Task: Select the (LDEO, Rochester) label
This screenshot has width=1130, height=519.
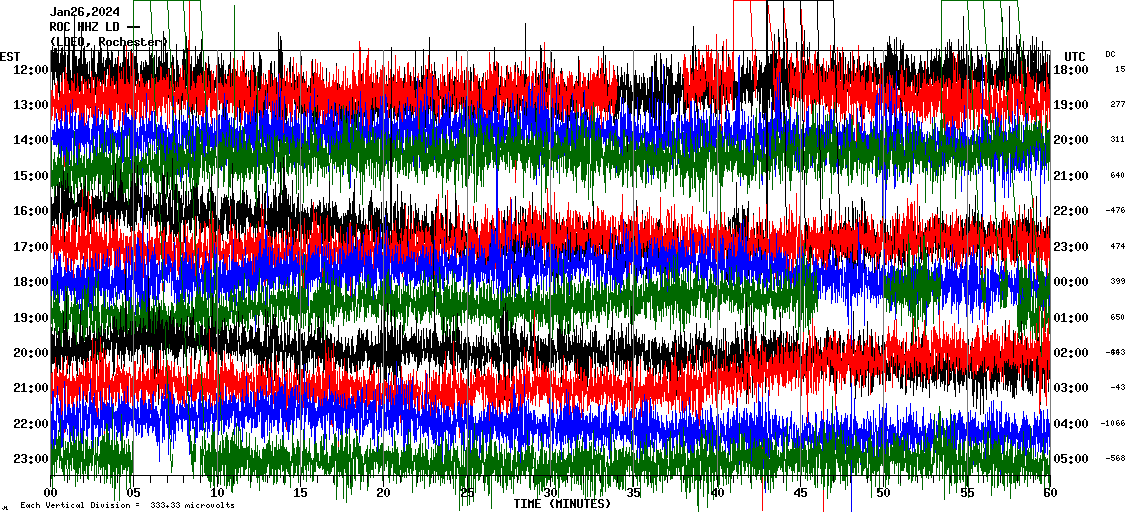Action: [108, 41]
